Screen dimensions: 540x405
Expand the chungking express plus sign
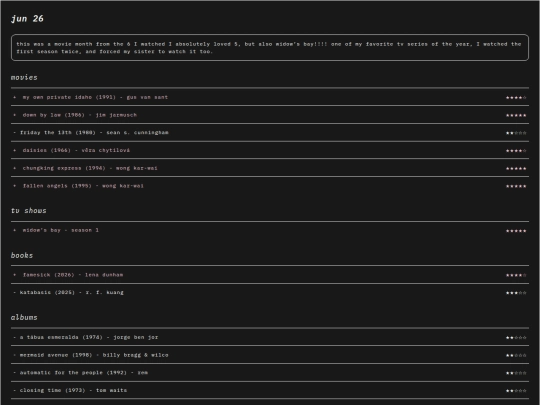(x=14, y=168)
